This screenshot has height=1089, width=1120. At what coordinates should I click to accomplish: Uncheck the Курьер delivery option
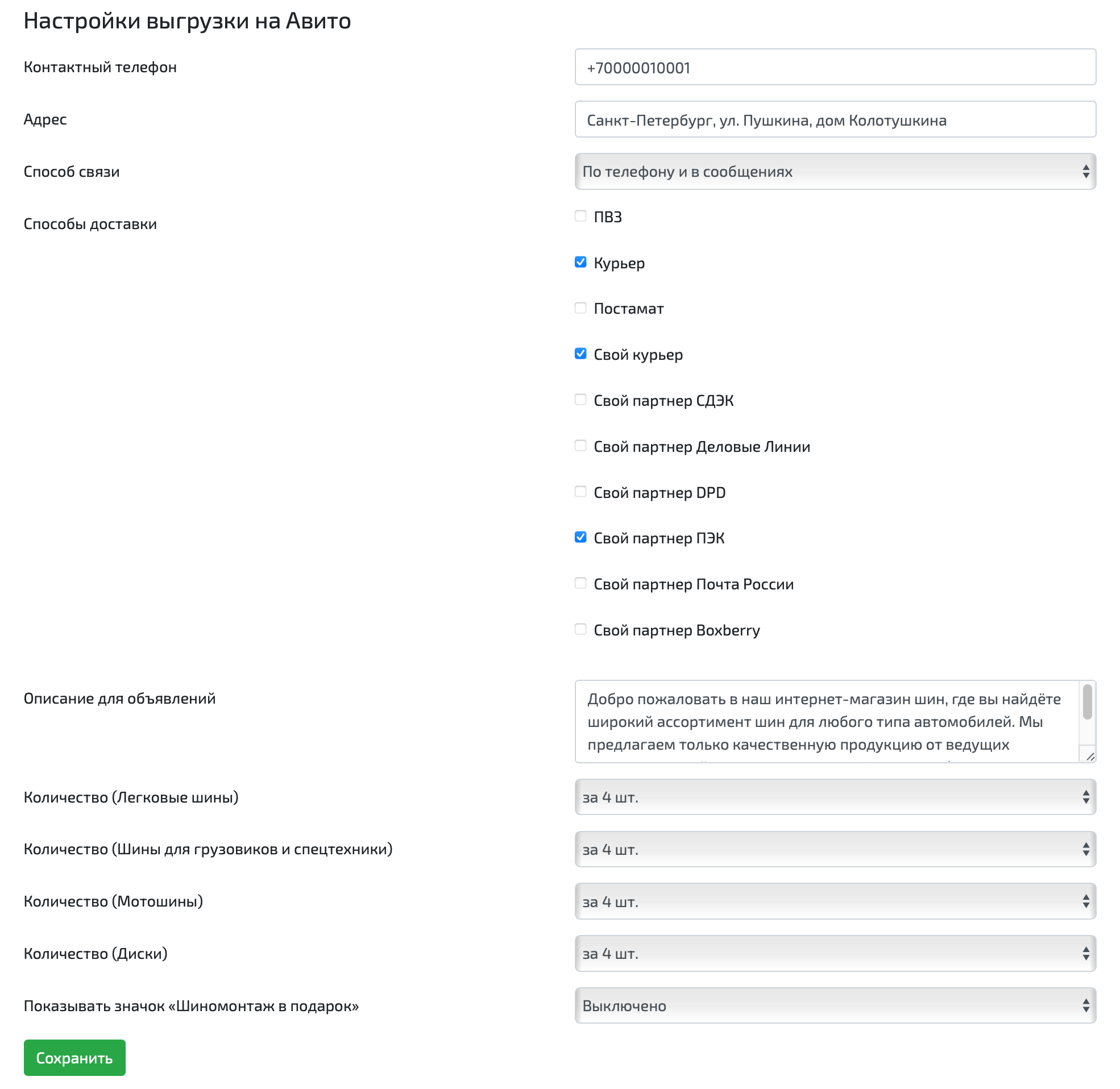tap(580, 262)
